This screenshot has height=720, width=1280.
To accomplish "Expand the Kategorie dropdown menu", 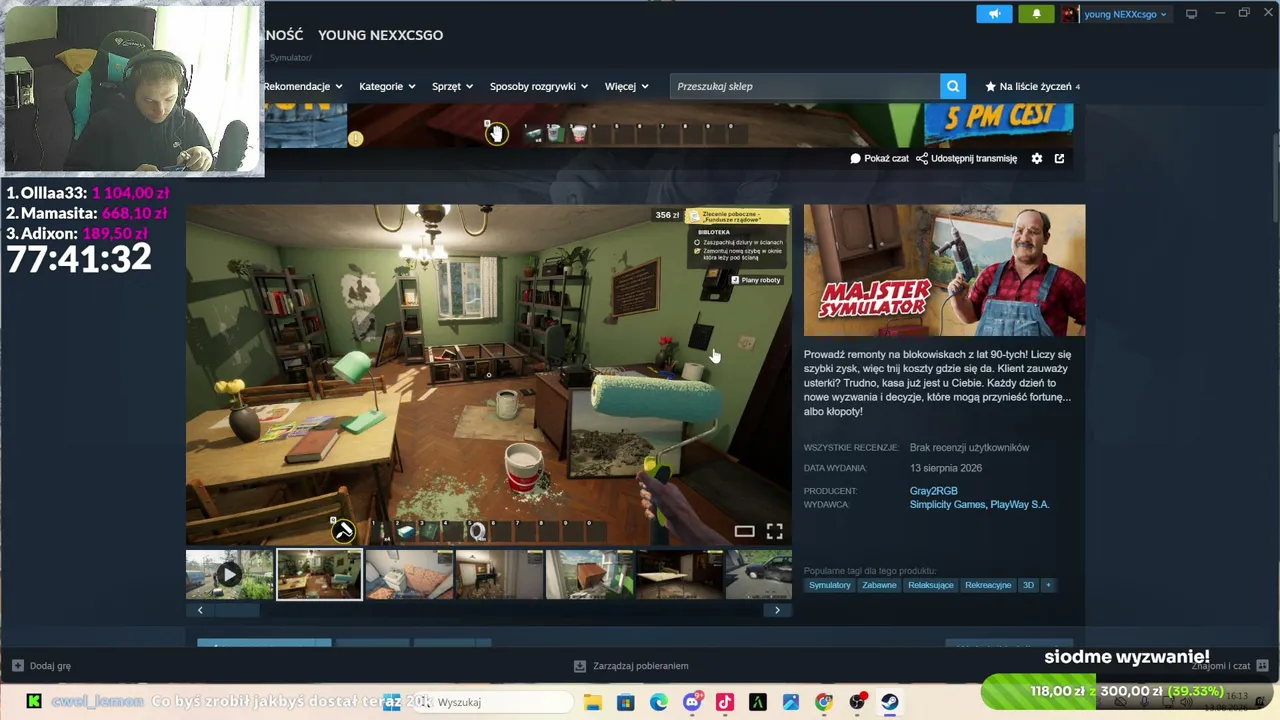I will [x=387, y=86].
